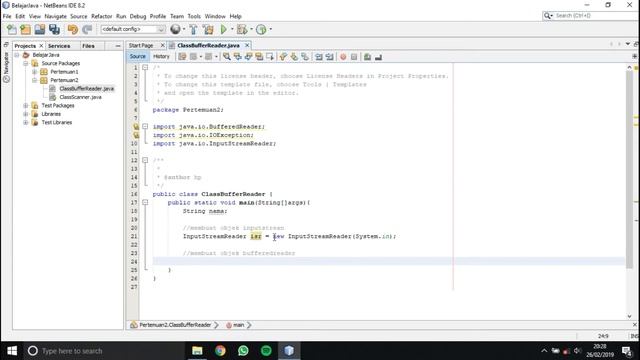Open the dropdown arrow beside the globe icon
This screenshot has height=360, width=640.
(184, 29)
